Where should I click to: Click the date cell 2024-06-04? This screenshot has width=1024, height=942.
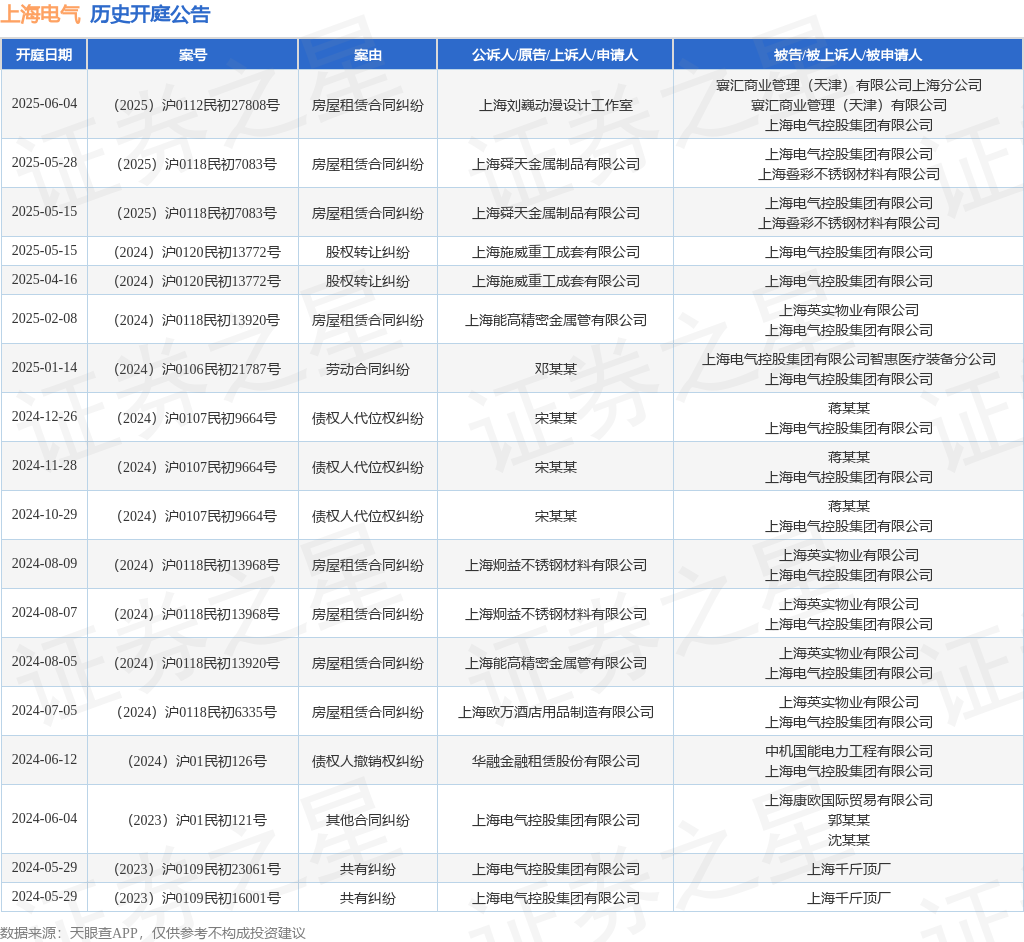click(44, 819)
